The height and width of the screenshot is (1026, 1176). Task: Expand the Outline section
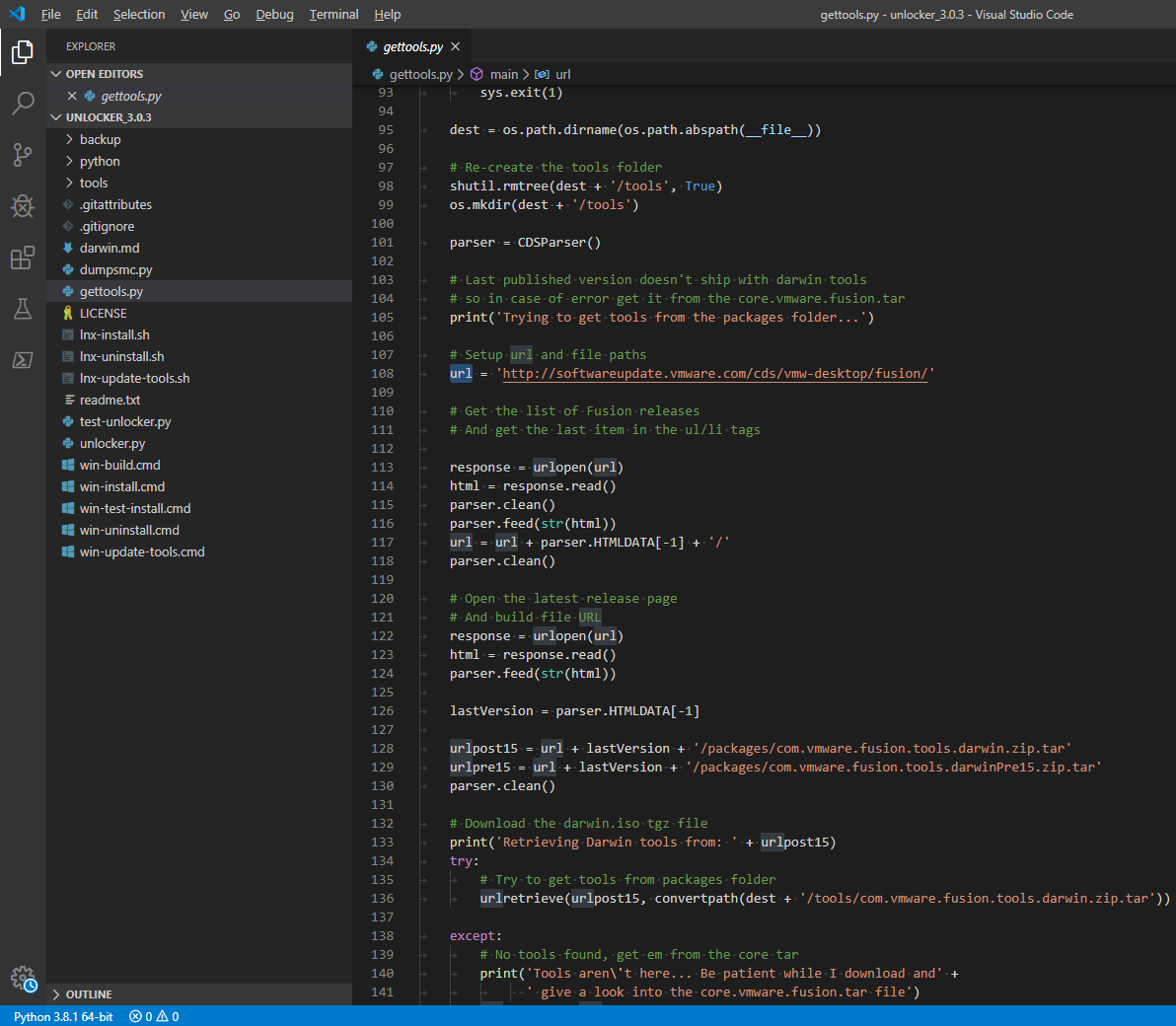pos(55,993)
